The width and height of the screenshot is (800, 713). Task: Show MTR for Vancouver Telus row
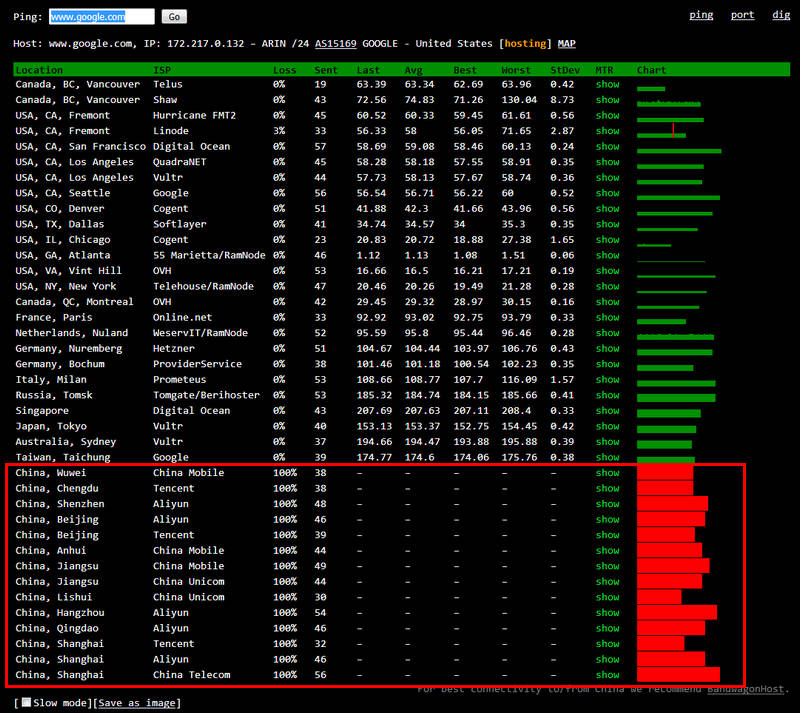coord(607,85)
